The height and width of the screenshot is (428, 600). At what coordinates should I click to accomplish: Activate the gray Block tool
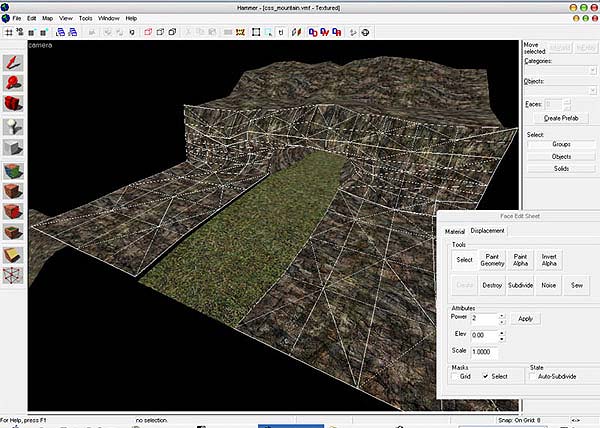click(14, 148)
